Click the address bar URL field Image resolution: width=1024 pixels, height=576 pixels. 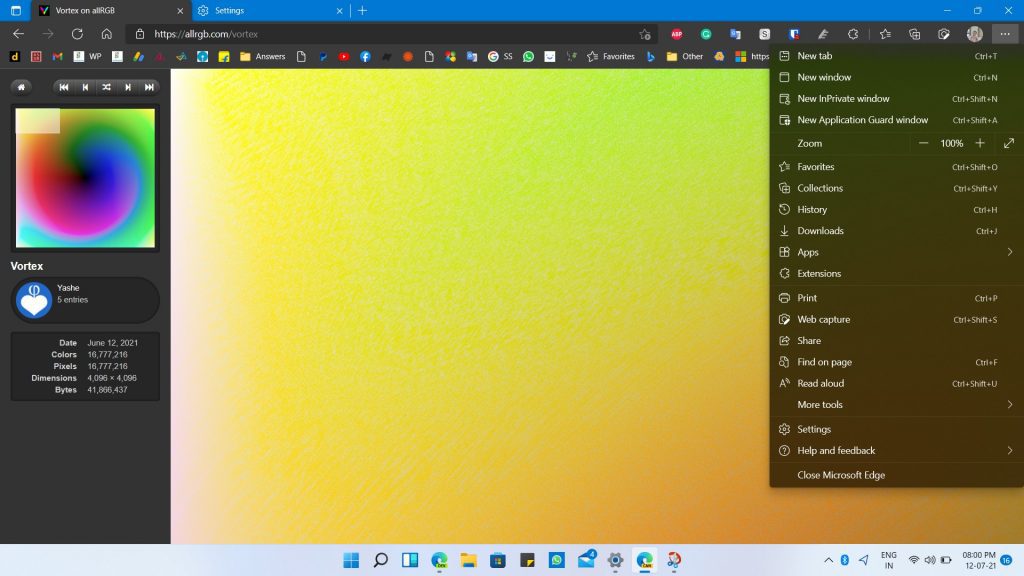click(390, 34)
